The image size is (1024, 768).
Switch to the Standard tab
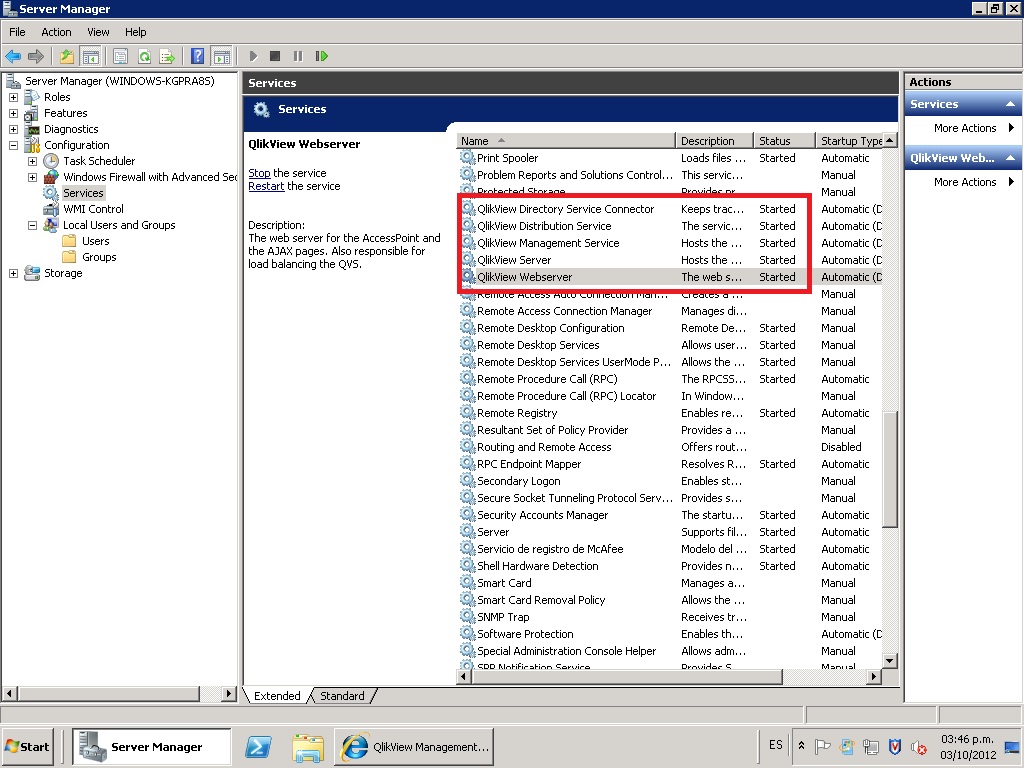pos(342,696)
